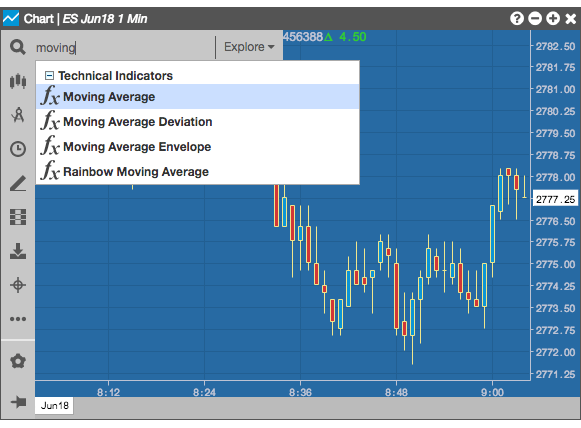Open chart settings gear icon
581x428 pixels.
tap(18, 361)
